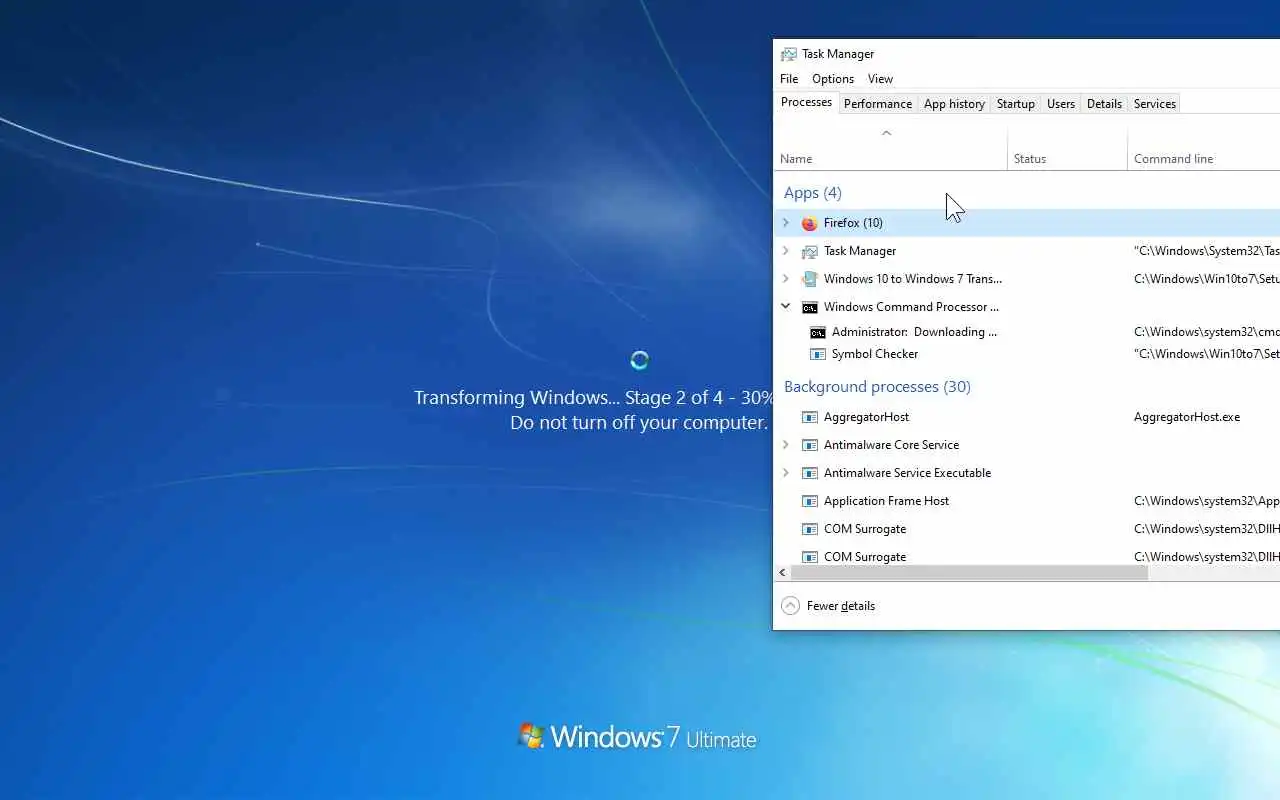Screen dimensions: 1280x800
Task: Sort by the Name column header
Action: 891,148
